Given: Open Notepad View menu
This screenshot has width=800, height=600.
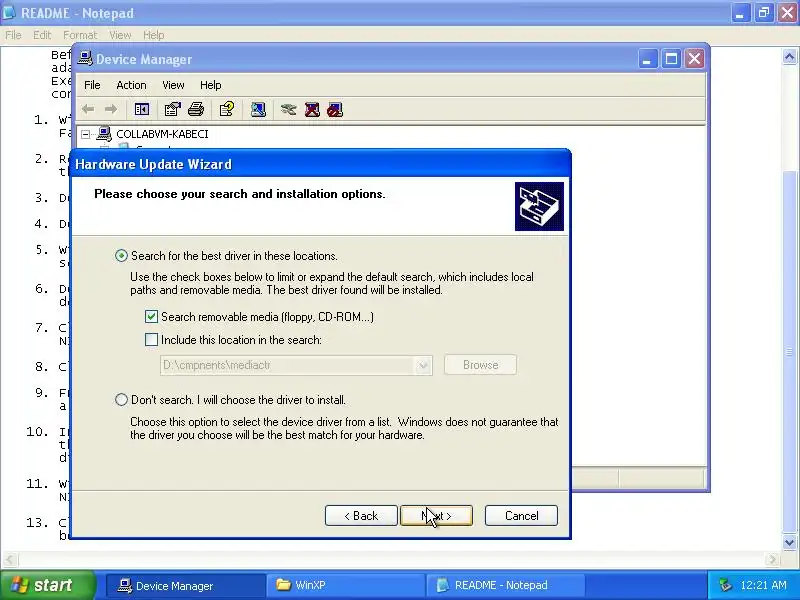Looking at the screenshot, I should pos(120,35).
